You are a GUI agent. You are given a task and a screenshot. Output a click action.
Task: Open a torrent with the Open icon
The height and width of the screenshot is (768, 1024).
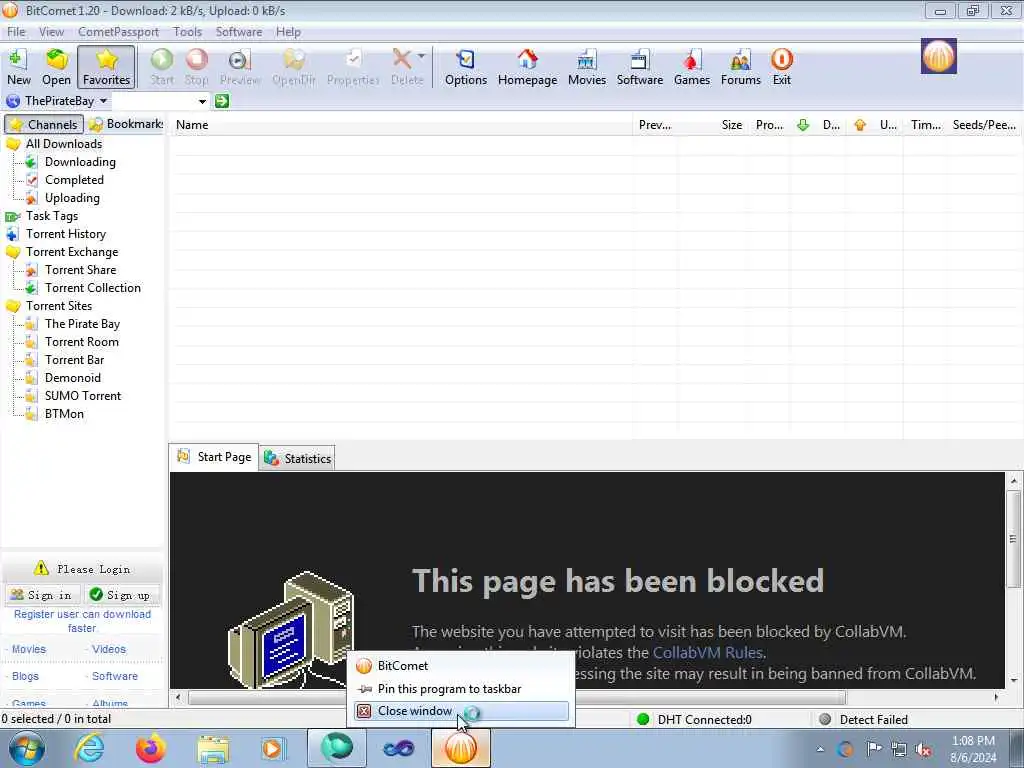tap(56, 67)
